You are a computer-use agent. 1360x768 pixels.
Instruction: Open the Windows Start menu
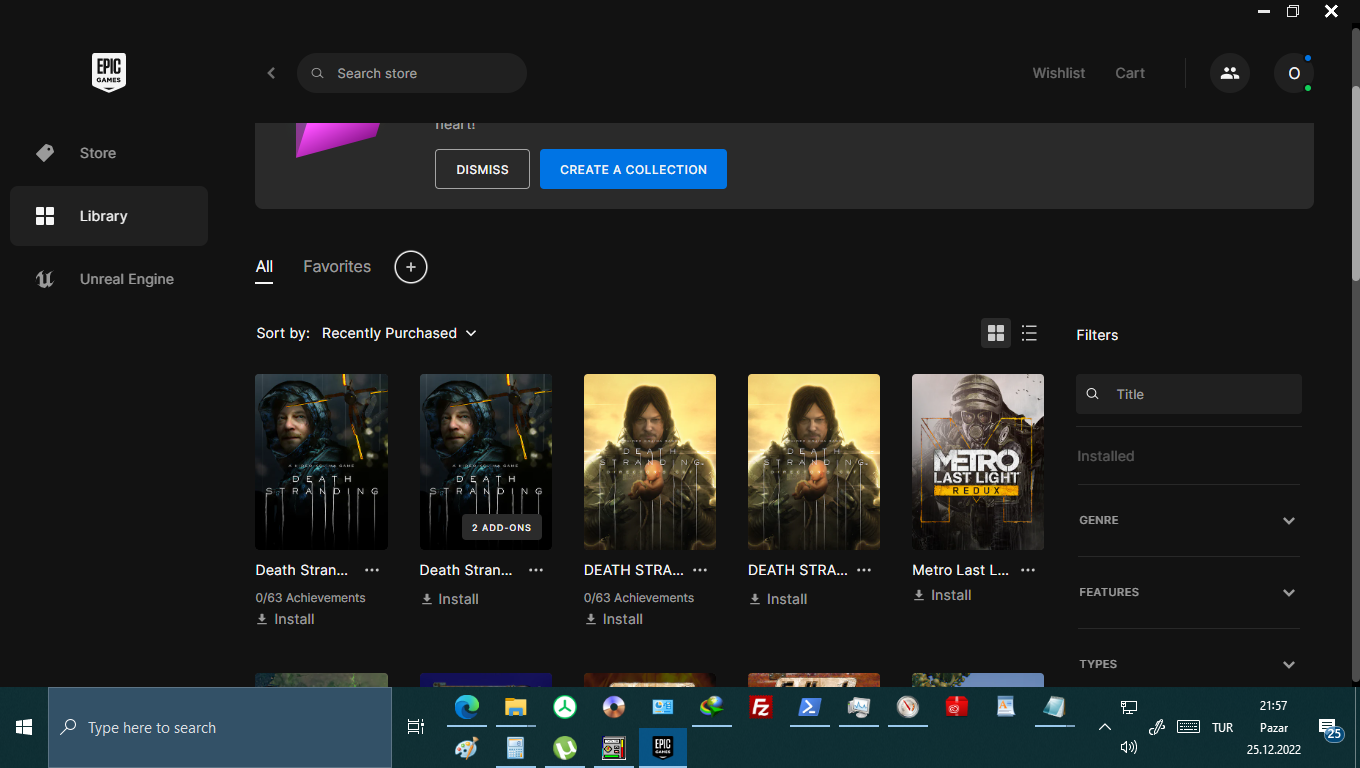[x=24, y=727]
